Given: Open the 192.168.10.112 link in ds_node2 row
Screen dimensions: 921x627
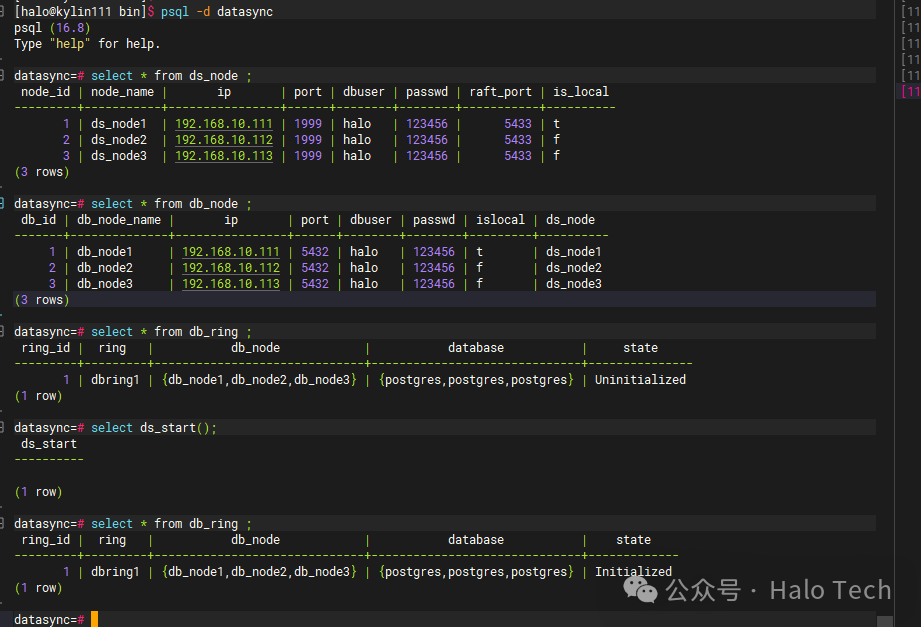Looking at the screenshot, I should pyautogui.click(x=223, y=140).
